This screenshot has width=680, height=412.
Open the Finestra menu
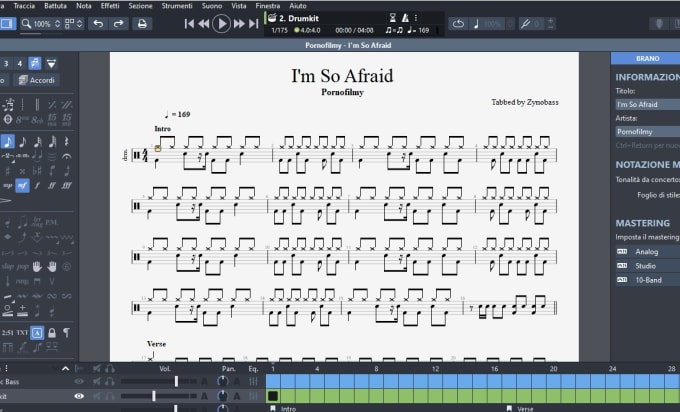(x=268, y=6)
